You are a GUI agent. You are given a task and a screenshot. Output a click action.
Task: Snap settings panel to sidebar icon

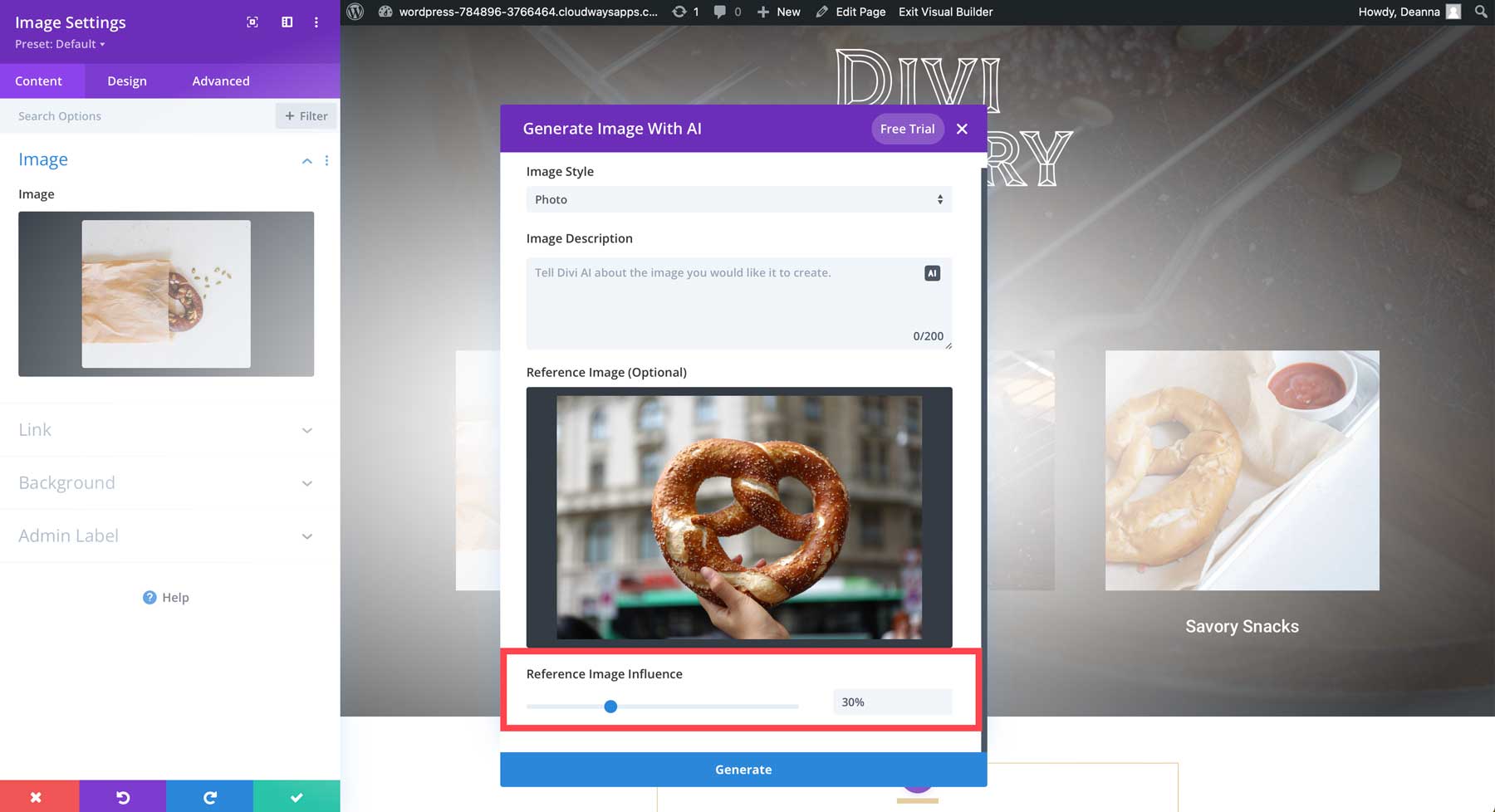tap(287, 22)
